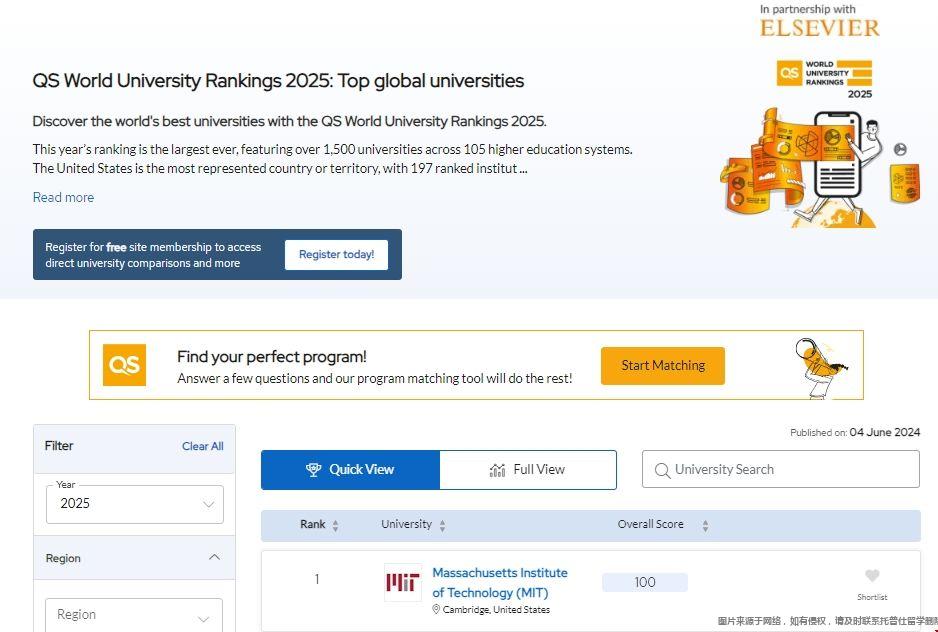This screenshot has height=632, width=938.
Task: Select the Quick View tab
Action: tap(349, 469)
